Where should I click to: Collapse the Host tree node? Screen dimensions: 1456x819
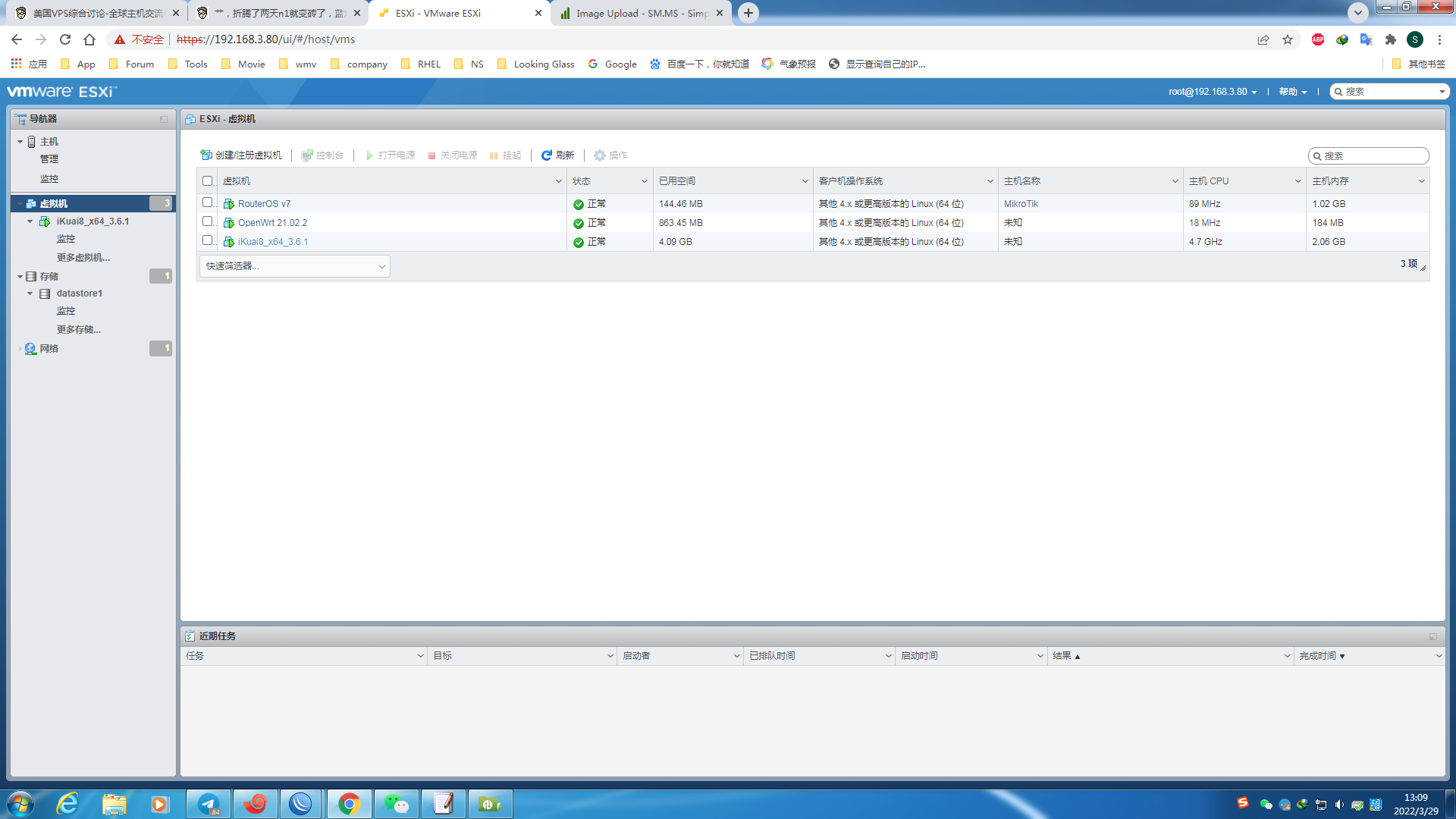pos(20,142)
